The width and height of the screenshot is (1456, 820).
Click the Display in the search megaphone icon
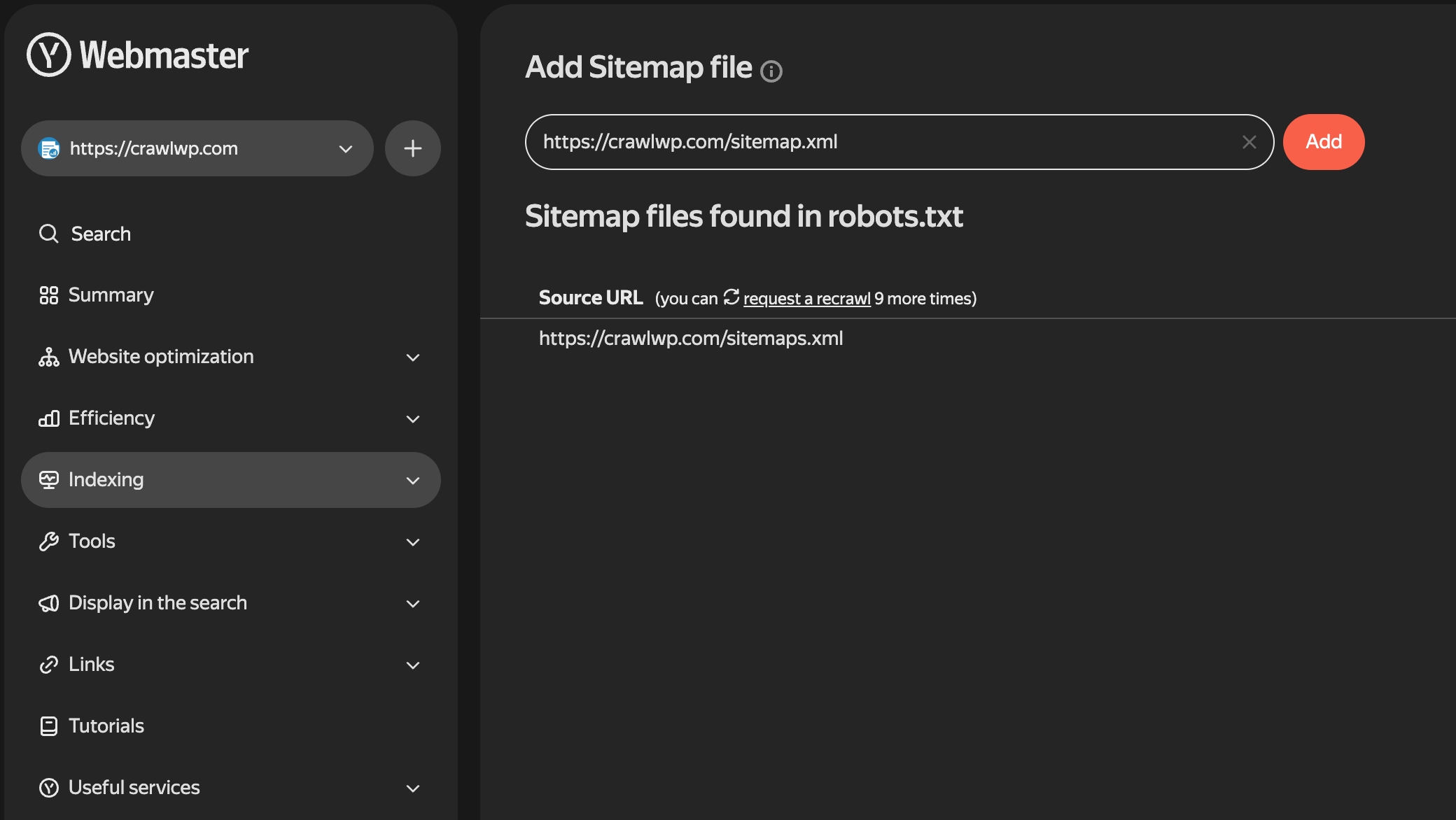point(49,603)
